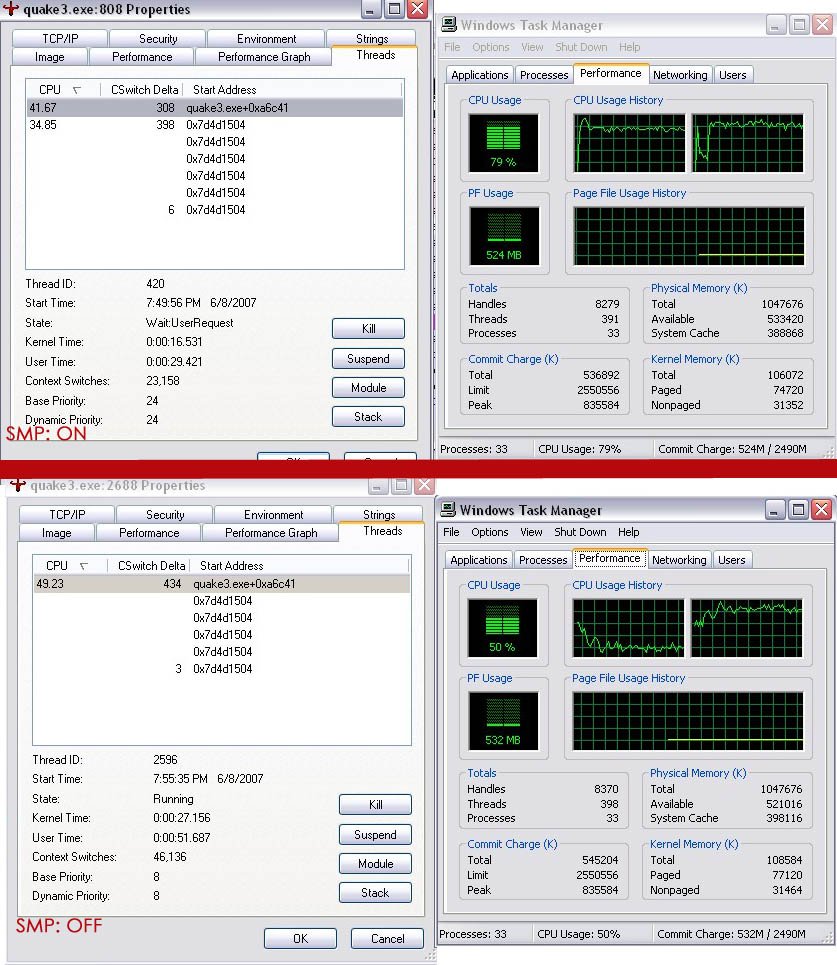This screenshot has width=837, height=965.
Task: Click quake3.exe:808 Properties title bar icon
Action: coord(10,9)
